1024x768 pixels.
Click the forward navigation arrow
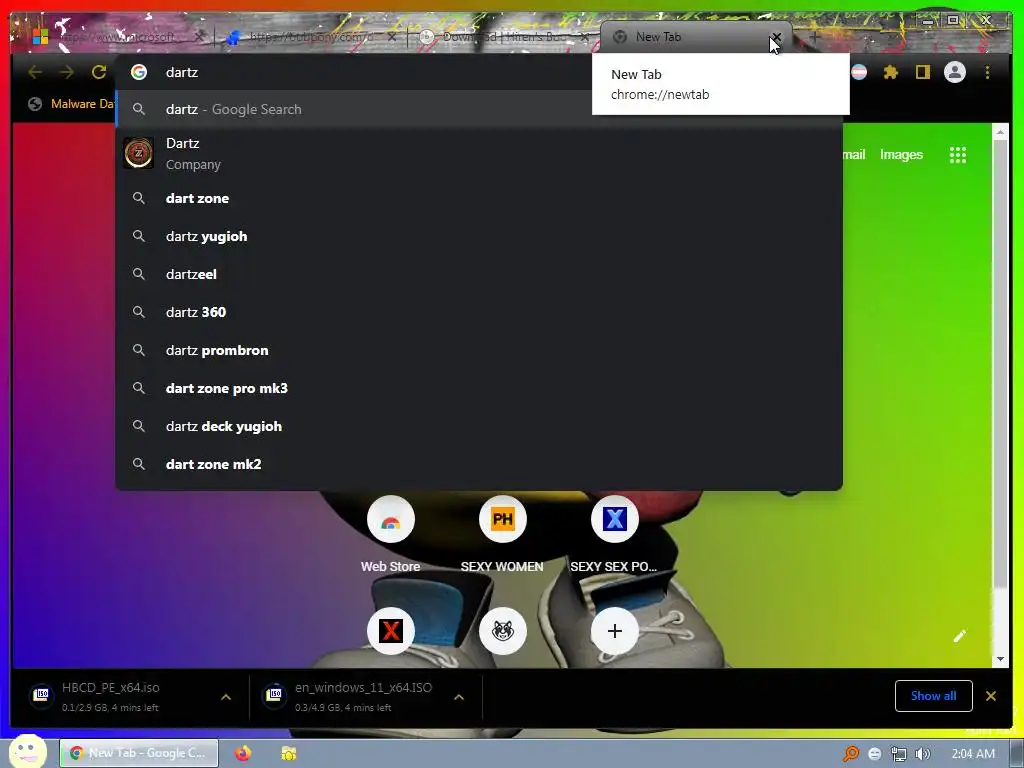(67, 72)
